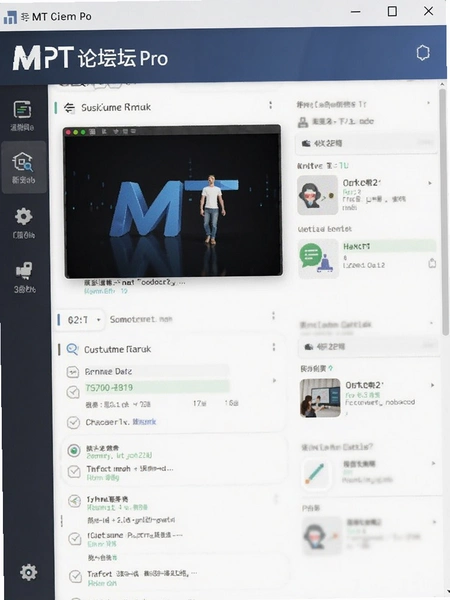Expand arrow right of TS700-7819 row
The width and height of the screenshot is (450, 600).
click(274, 380)
